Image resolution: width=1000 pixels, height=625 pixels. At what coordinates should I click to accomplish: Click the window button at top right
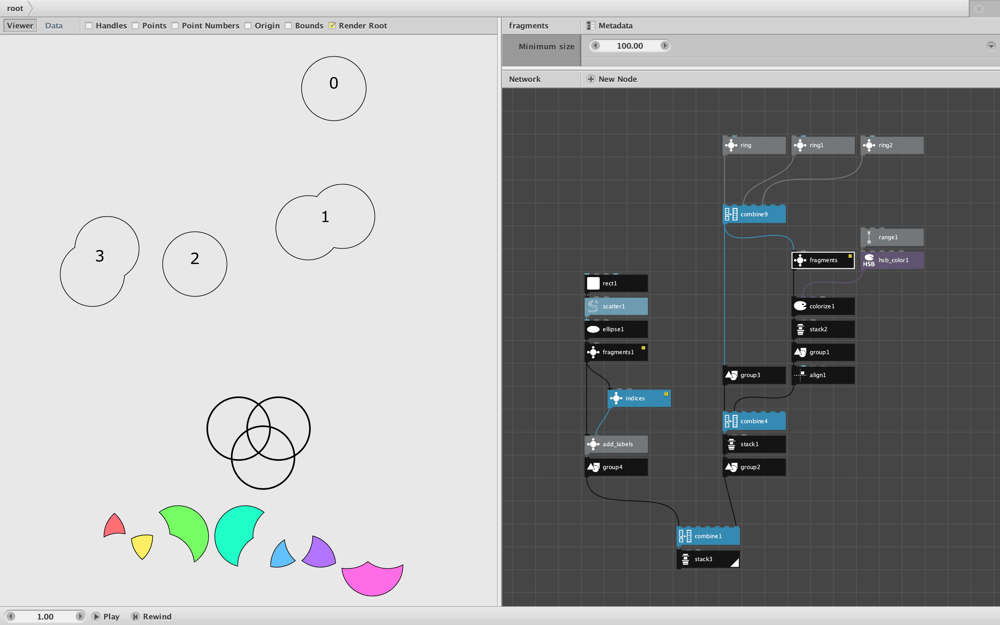point(979,8)
